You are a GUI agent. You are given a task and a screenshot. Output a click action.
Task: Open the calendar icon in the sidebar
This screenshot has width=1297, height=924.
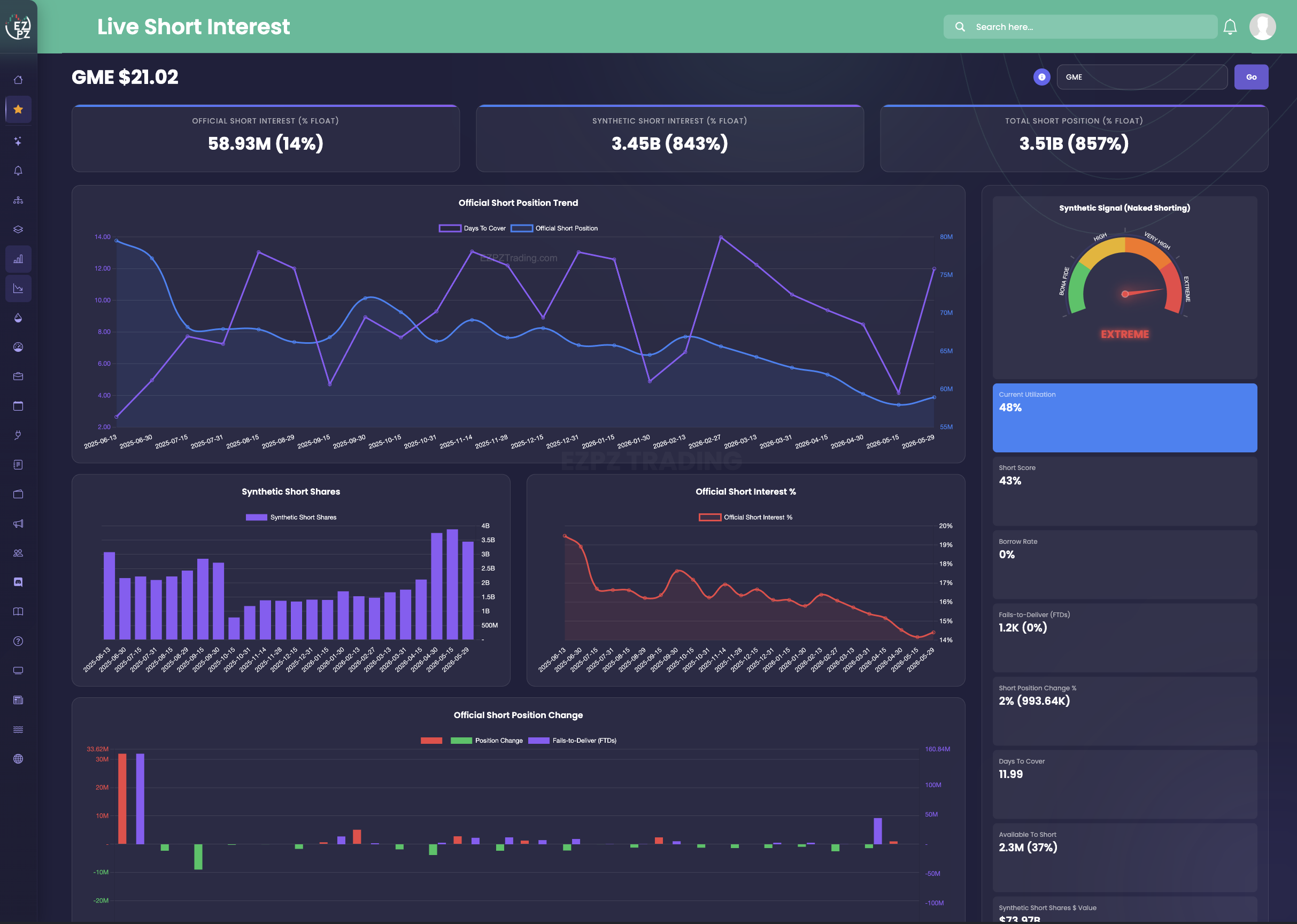(18, 406)
